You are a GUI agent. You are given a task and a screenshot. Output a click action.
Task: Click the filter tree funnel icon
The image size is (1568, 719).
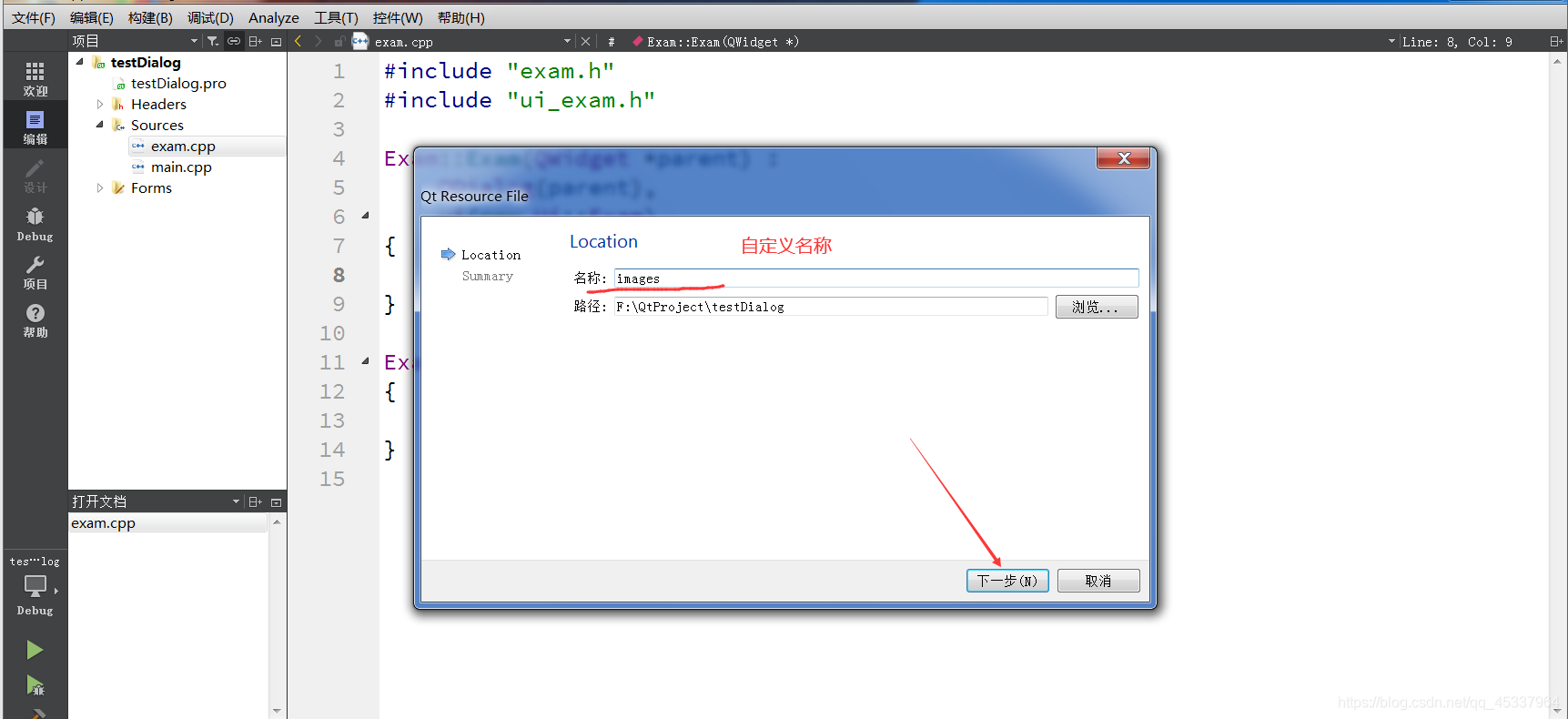click(213, 41)
